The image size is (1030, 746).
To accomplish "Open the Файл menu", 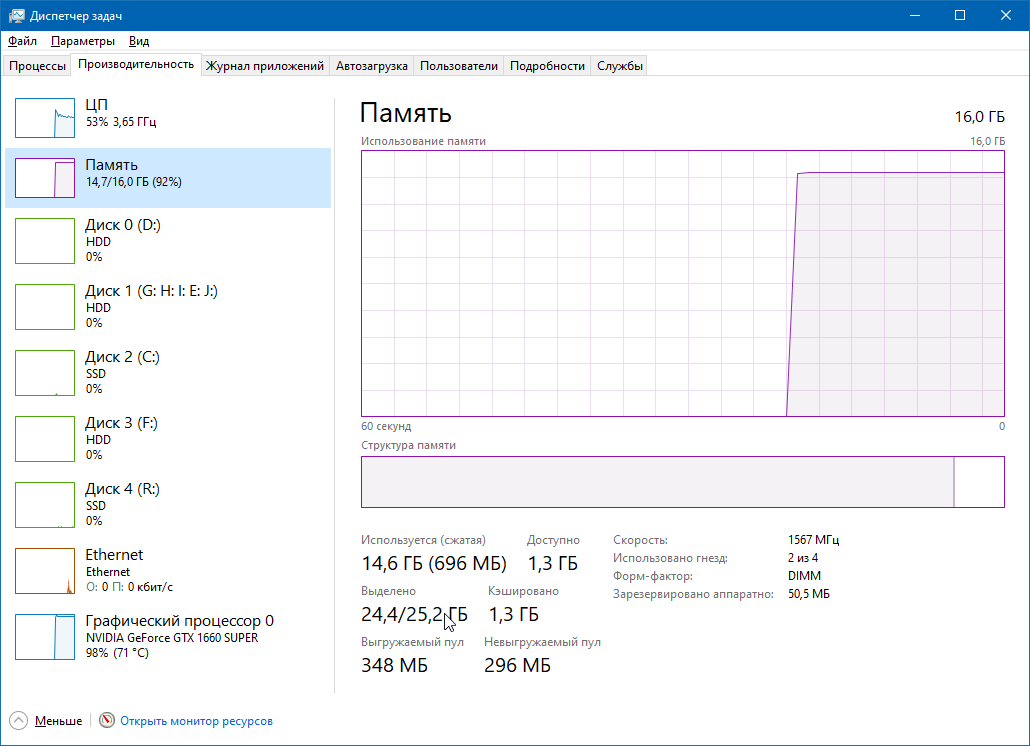I will tap(22, 41).
